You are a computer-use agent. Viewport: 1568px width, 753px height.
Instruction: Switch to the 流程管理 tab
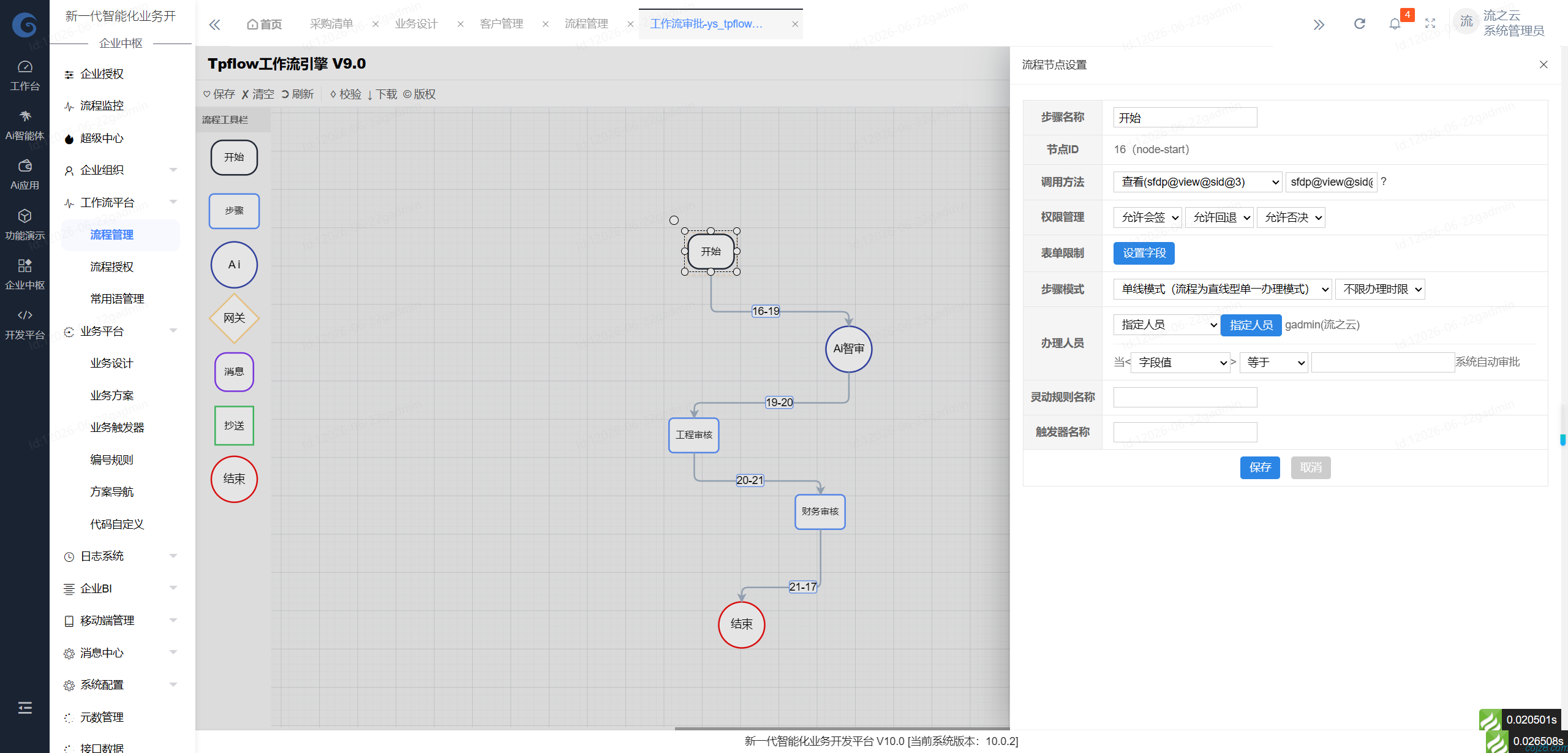[x=586, y=24]
